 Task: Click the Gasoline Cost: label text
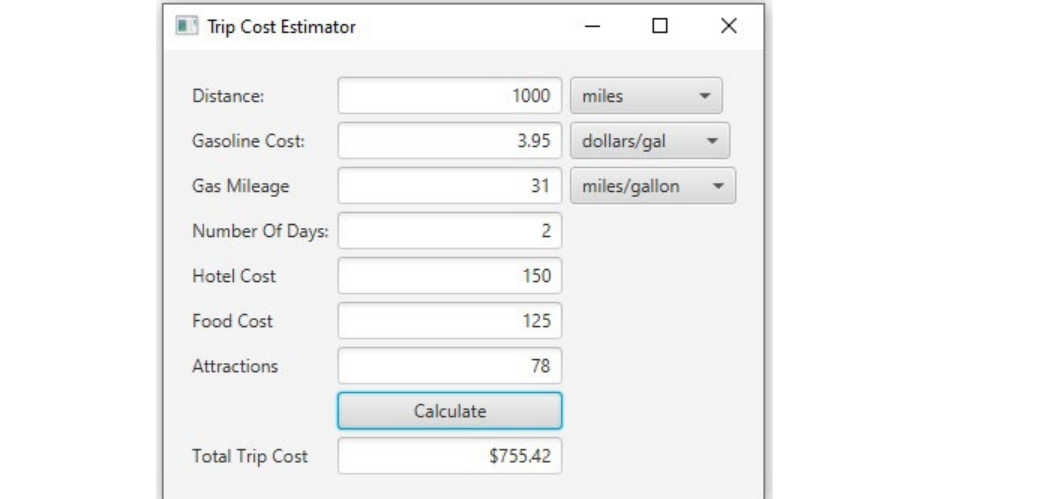(248, 141)
